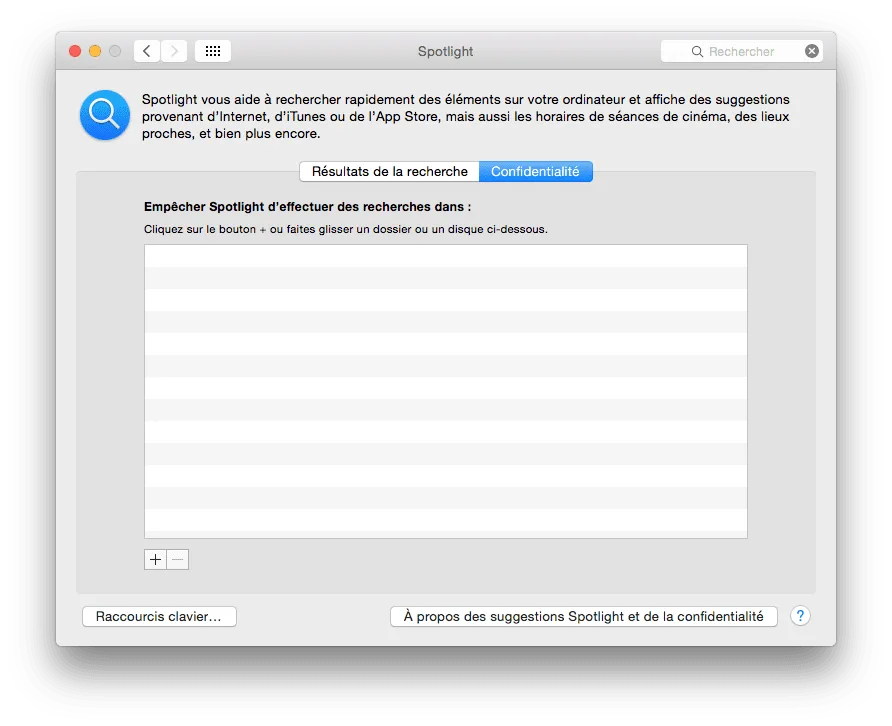This screenshot has width=892, height=726.
Task: Click the blue Spotlight magnifier icon
Action: [105, 115]
